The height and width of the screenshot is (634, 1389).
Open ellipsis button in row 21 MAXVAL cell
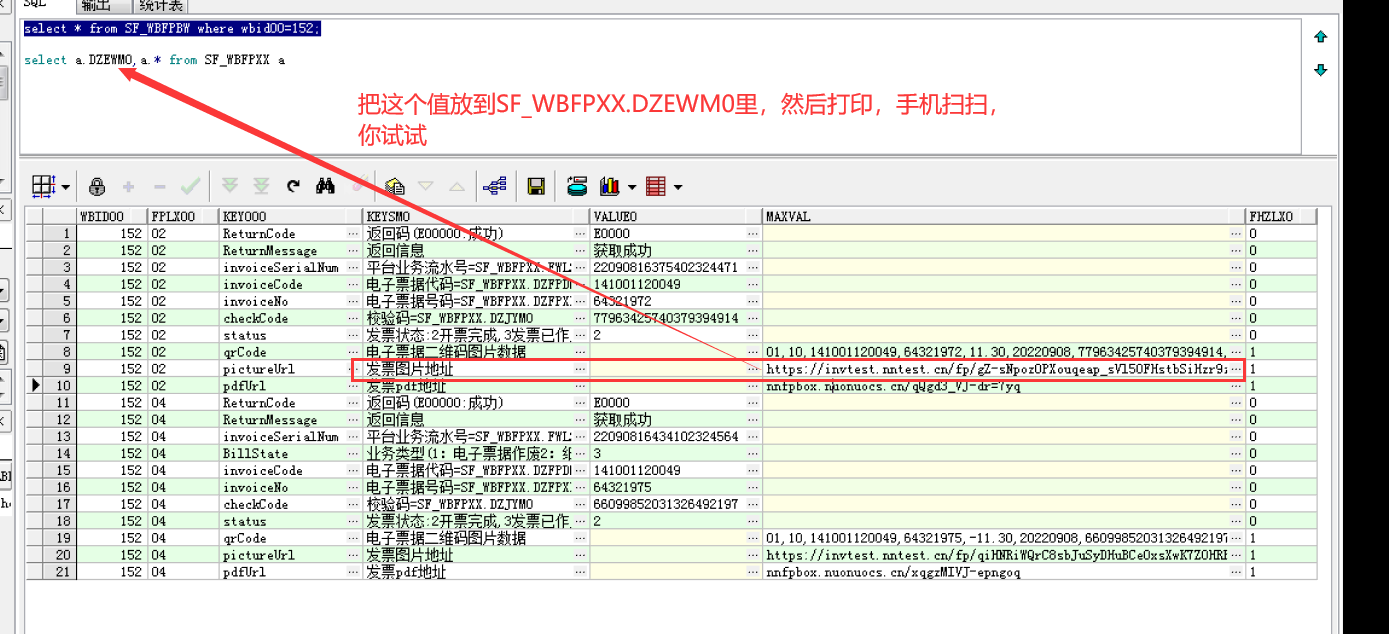(1237, 572)
